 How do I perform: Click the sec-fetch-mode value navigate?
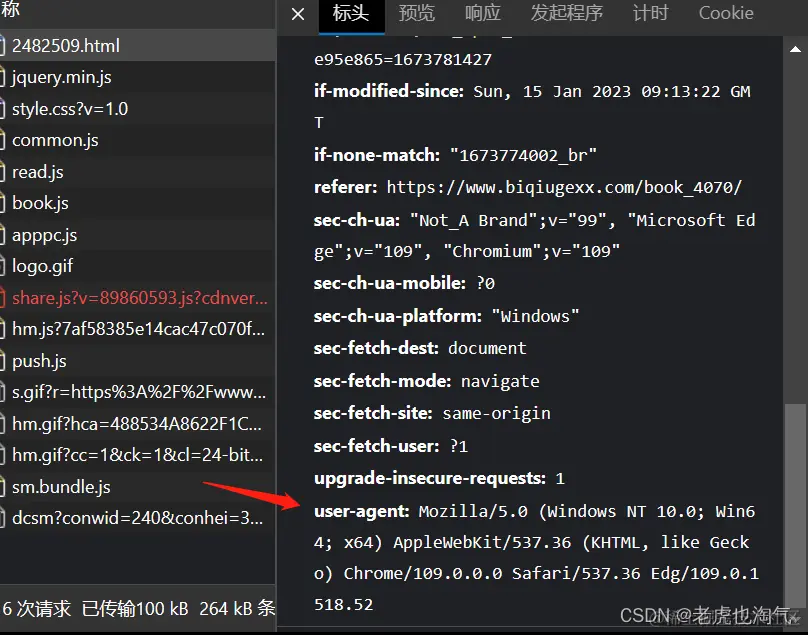(x=500, y=381)
